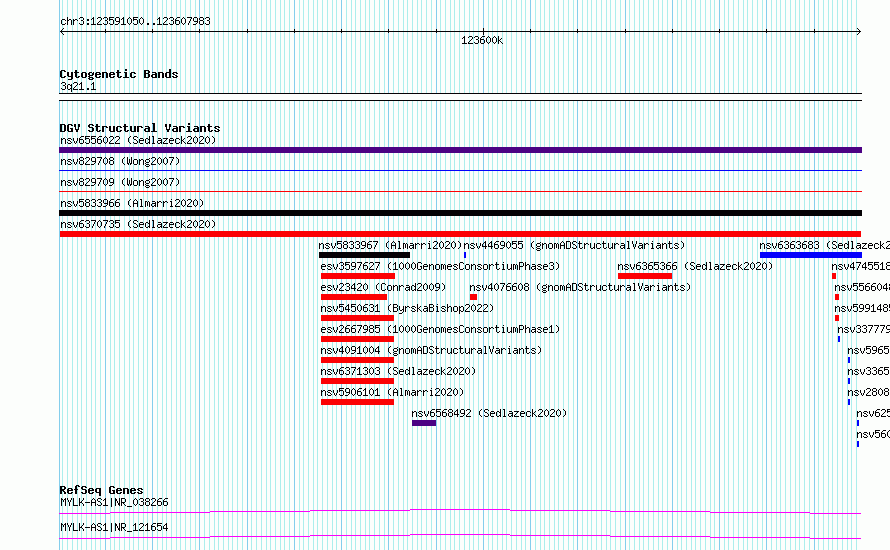Click the Cytogenetic Bands track heading
The image size is (890, 550).
[x=119, y=74]
